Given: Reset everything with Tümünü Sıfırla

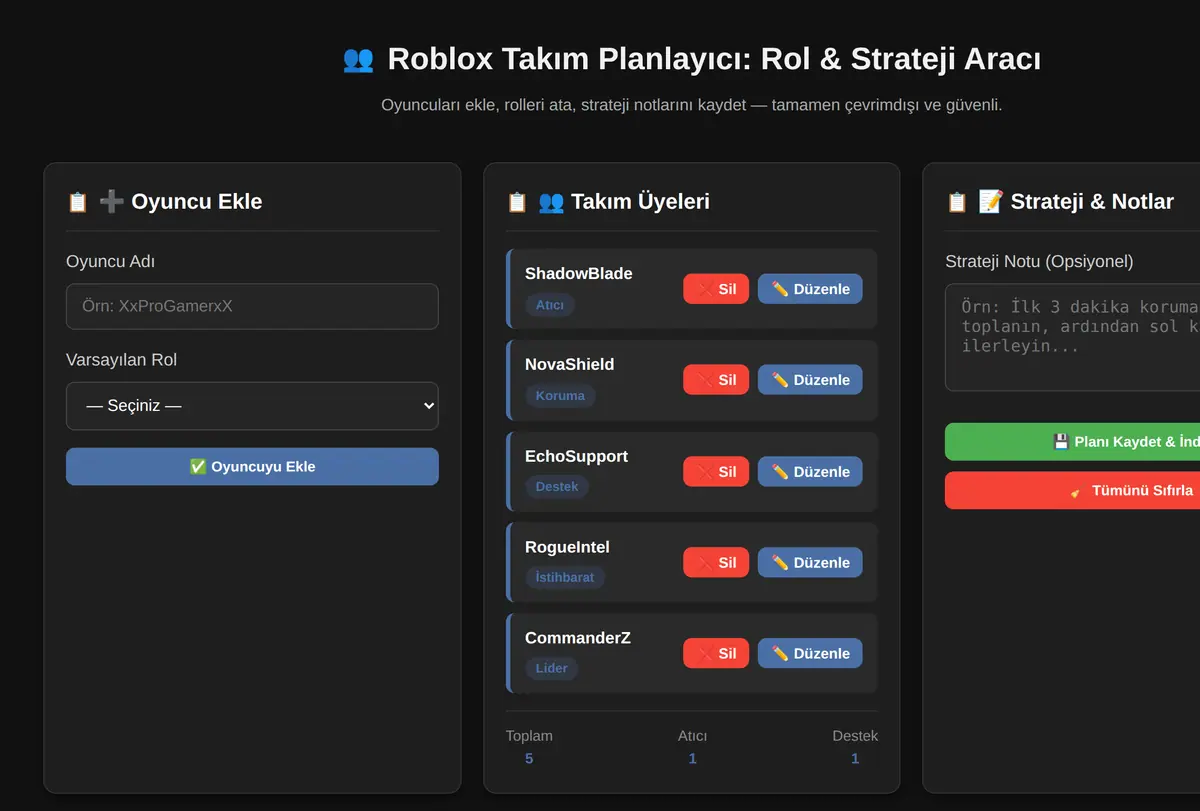Looking at the screenshot, I should tap(1072, 491).
